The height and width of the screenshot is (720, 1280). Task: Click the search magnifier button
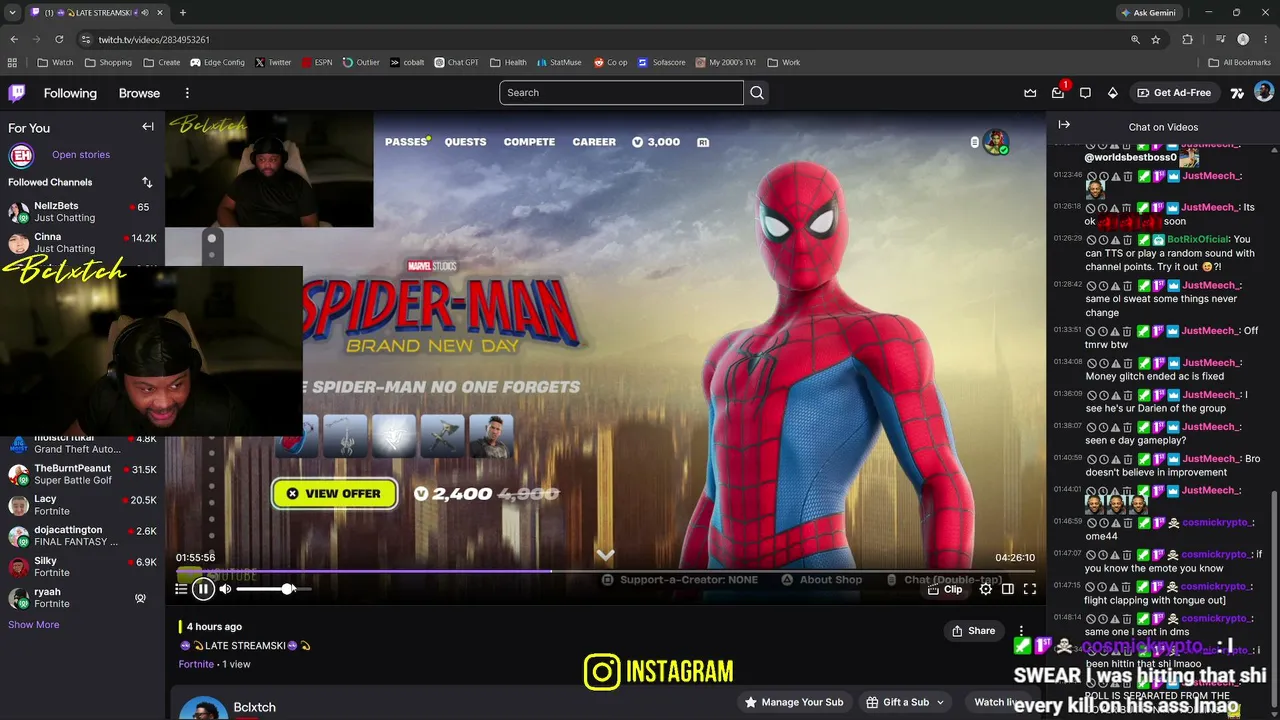[x=757, y=93]
